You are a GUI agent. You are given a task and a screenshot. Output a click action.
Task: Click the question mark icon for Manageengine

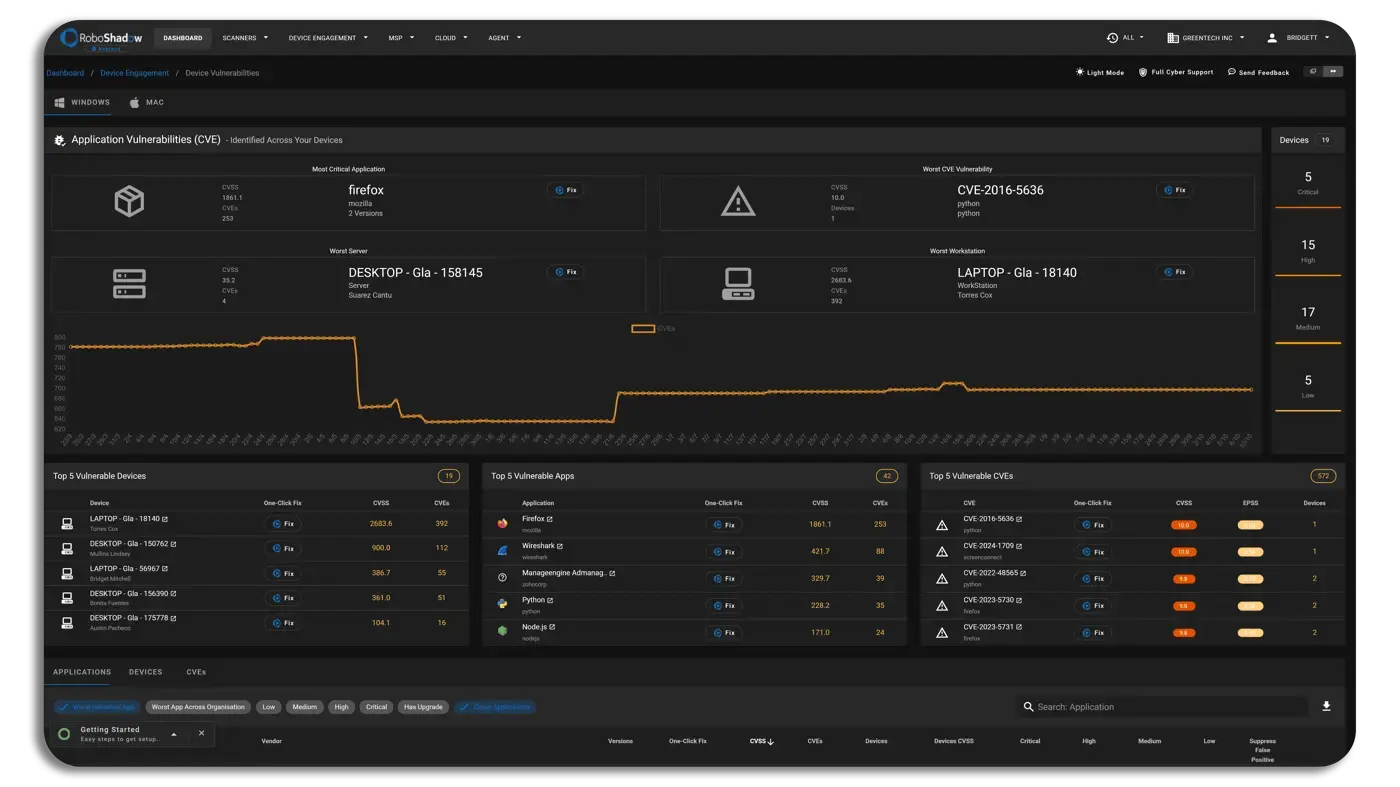(x=502, y=577)
